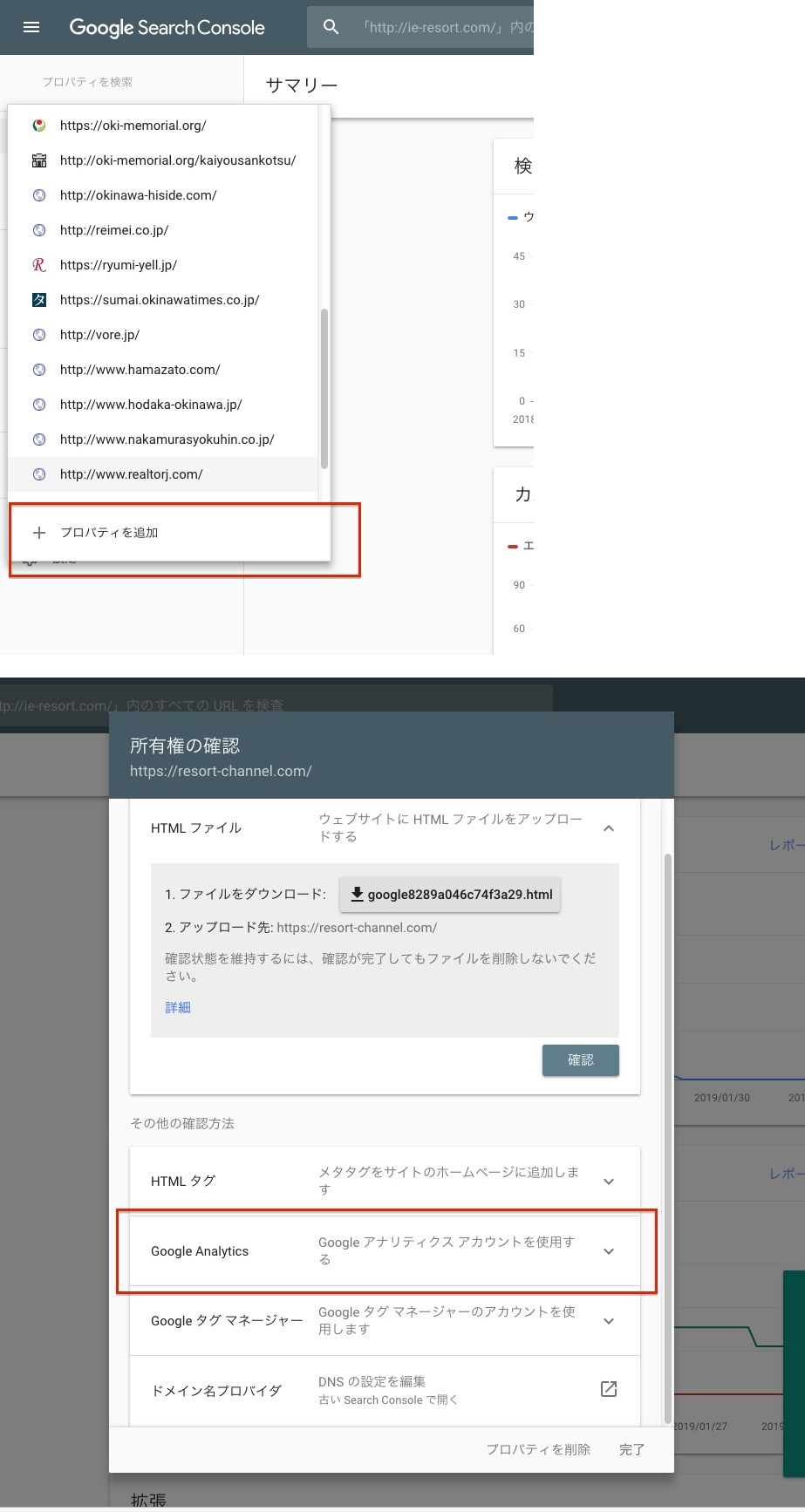Click globe icon beside www.realtorj.com
Image resolution: width=805 pixels, height=1512 pixels.
(x=39, y=474)
